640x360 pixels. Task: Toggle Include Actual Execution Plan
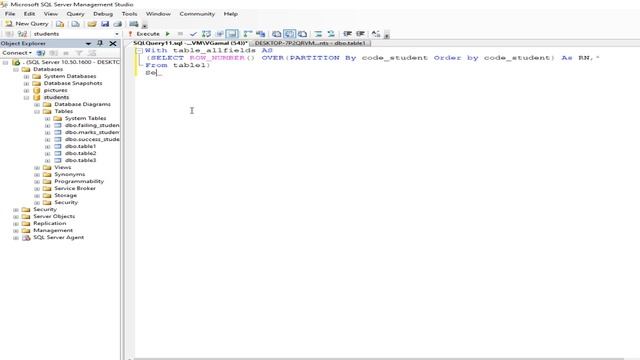pyautogui.click(x=247, y=34)
